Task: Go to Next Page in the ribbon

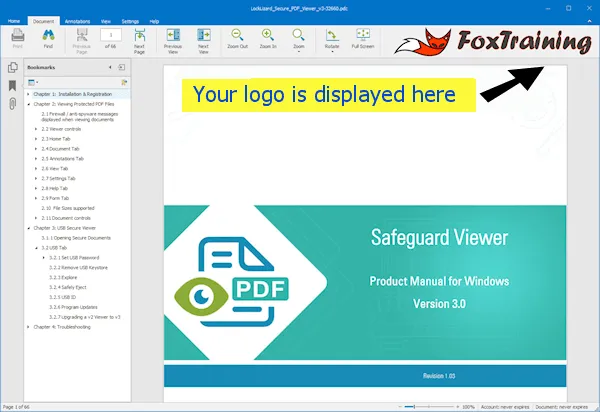Action: (x=139, y=41)
